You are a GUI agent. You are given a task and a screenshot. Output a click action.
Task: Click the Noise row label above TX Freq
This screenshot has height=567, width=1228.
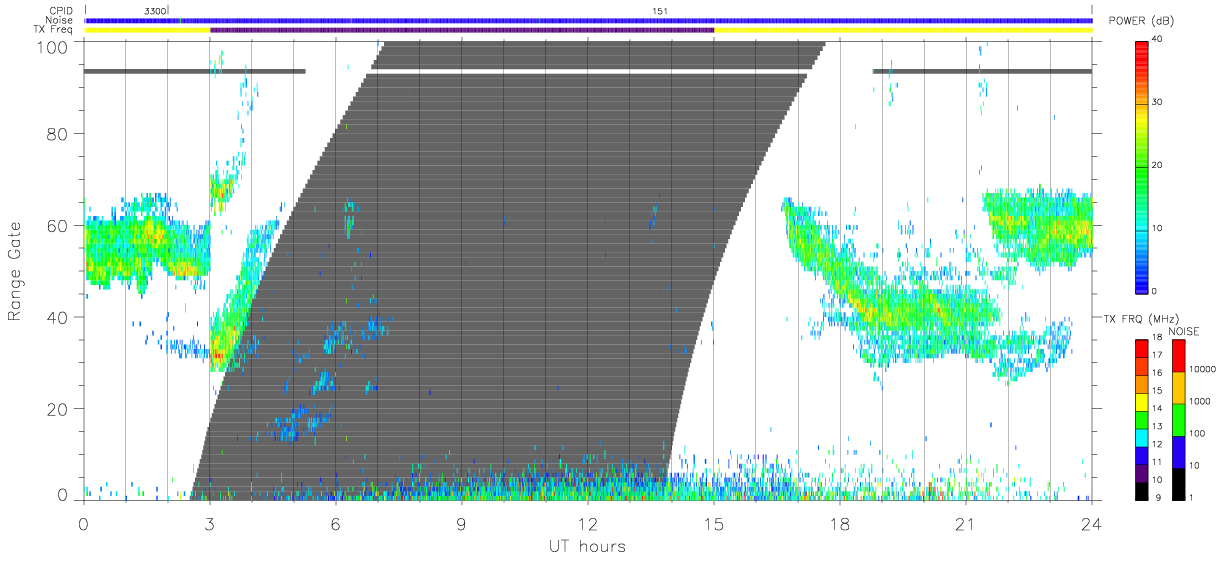[59, 20]
